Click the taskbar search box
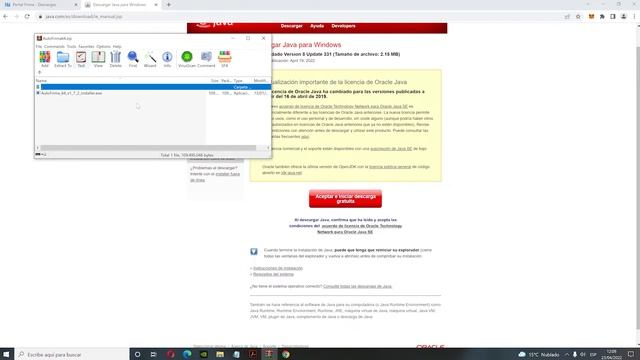 [x=72, y=354]
